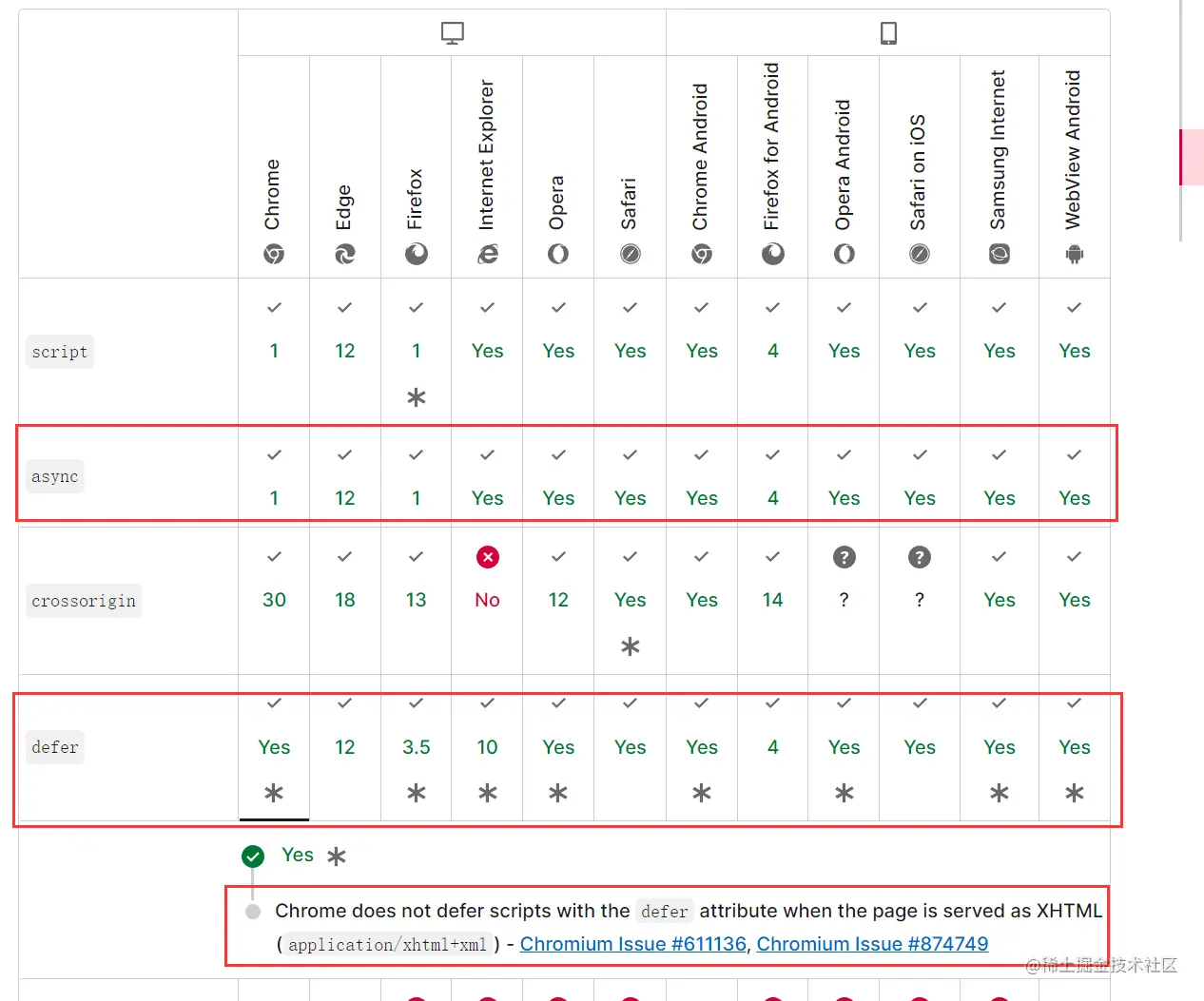
Task: Click the Edge browser logo icon
Action: (345, 254)
